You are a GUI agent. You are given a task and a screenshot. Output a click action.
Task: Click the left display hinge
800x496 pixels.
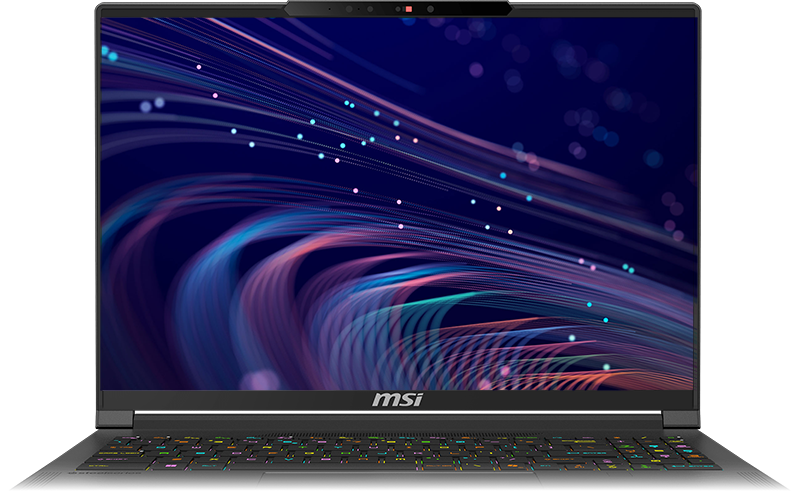(x=115, y=419)
